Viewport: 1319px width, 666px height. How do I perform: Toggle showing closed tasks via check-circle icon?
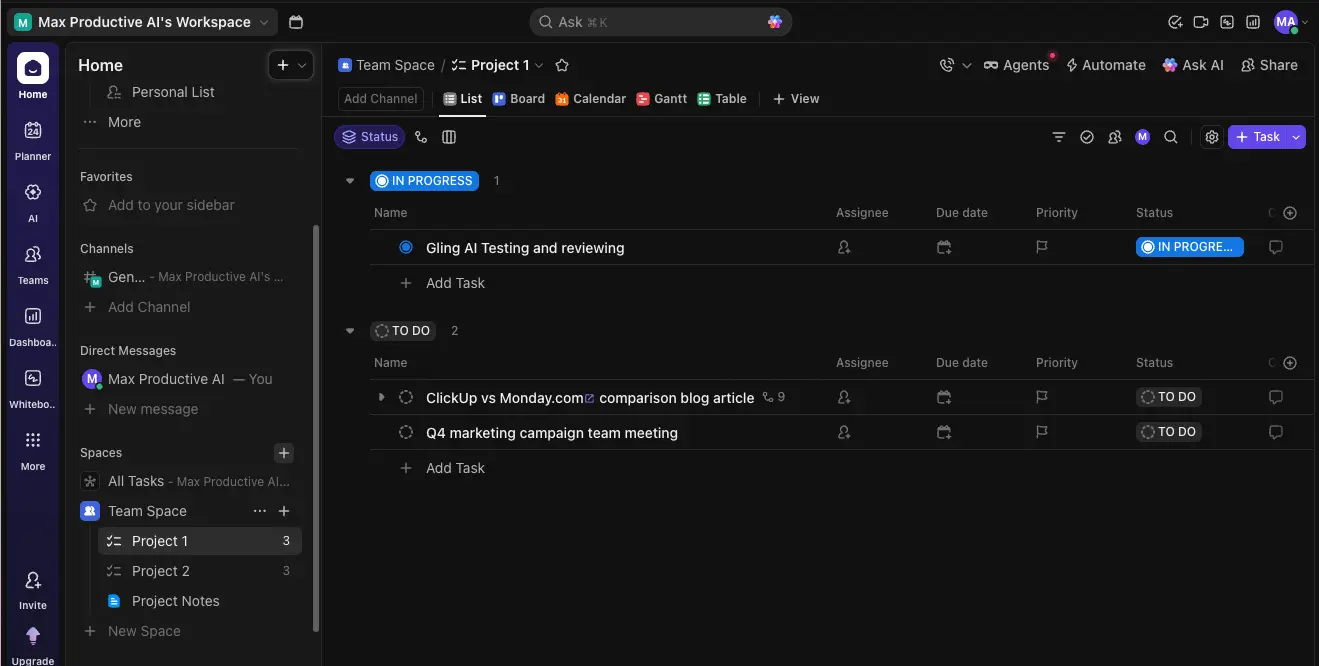(1087, 137)
